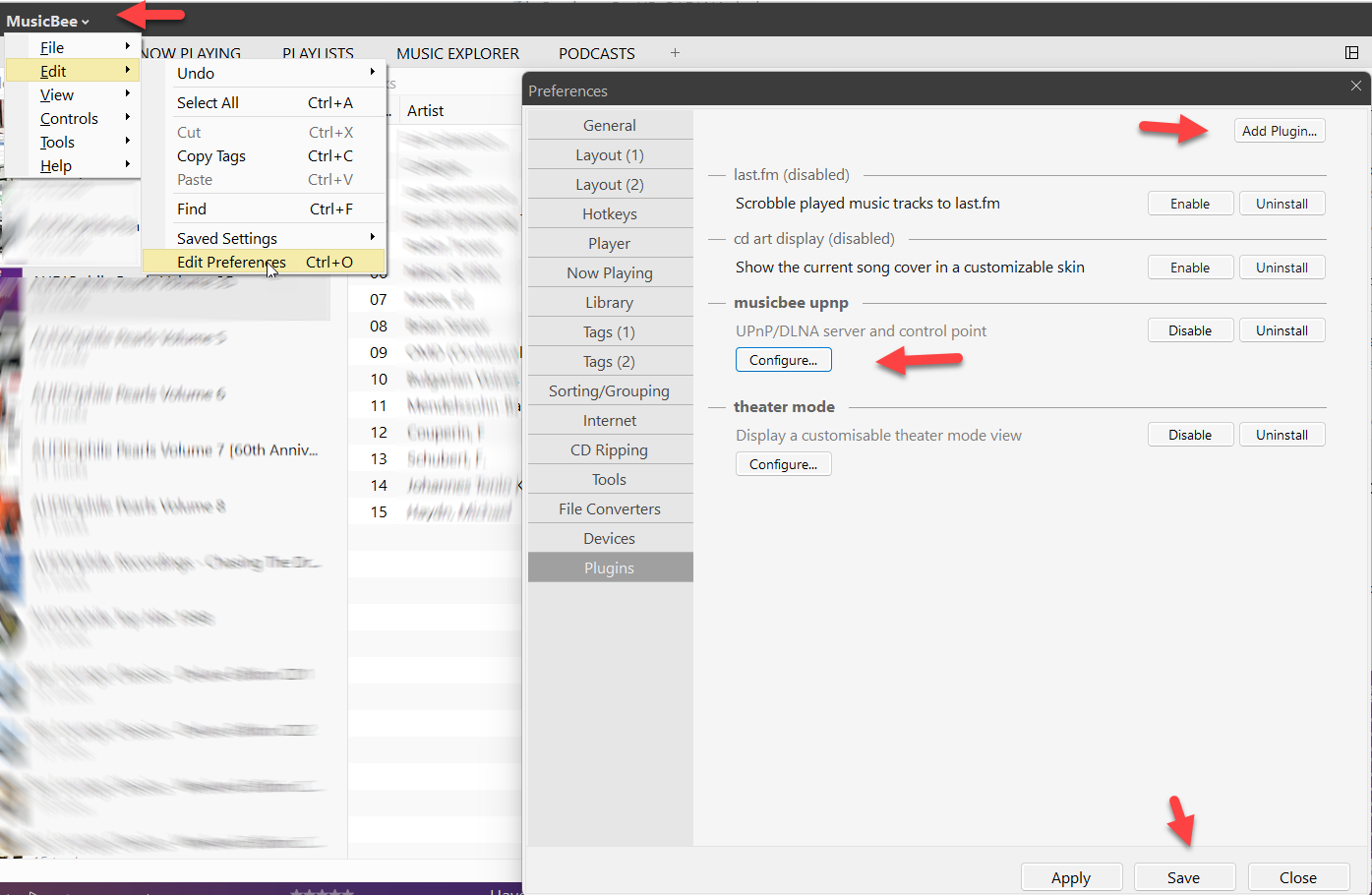1372x895 pixels.
Task: Enable the cd art display plugin
Action: 1190,268
